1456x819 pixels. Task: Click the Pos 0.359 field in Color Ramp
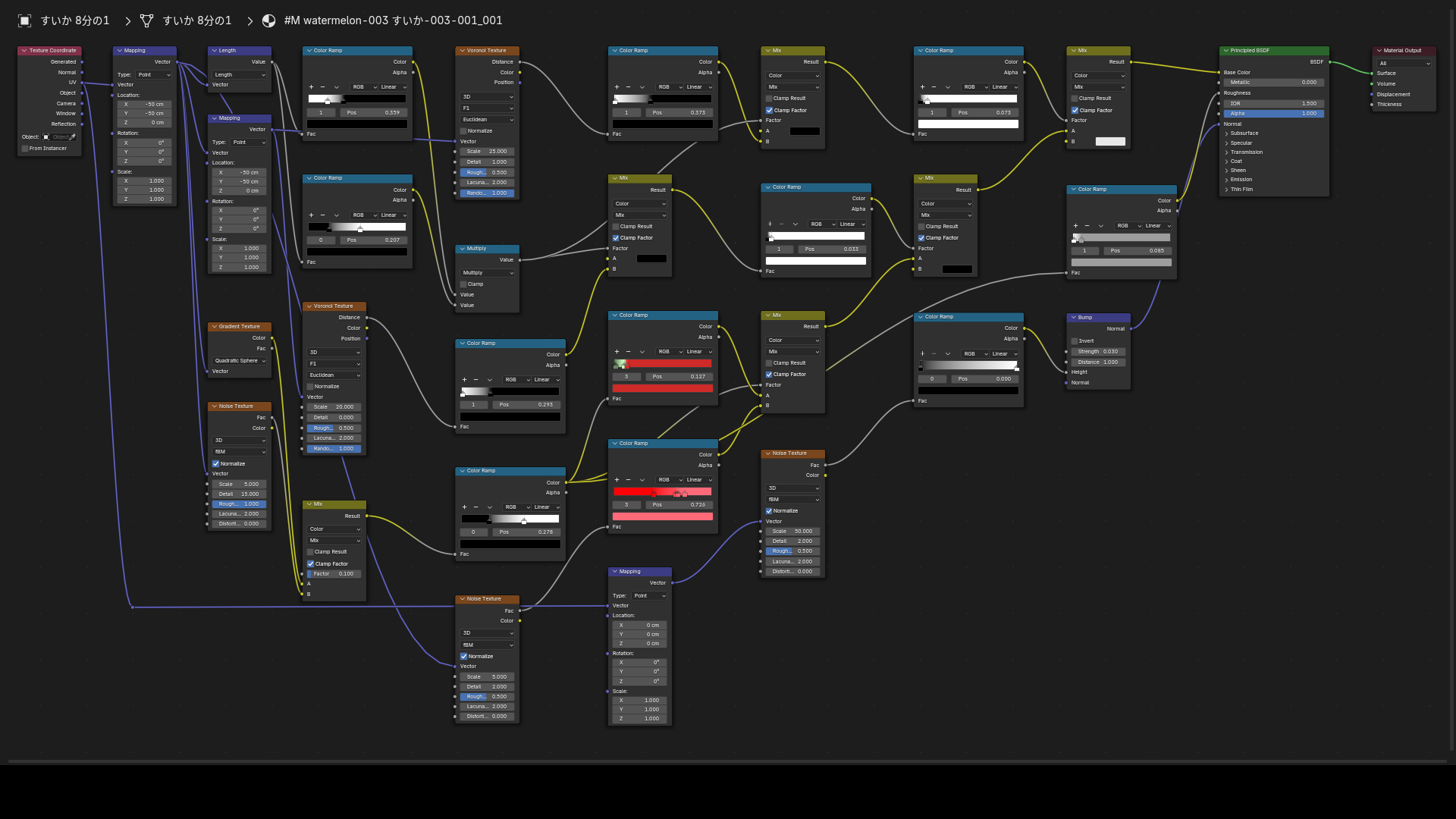coord(372,113)
